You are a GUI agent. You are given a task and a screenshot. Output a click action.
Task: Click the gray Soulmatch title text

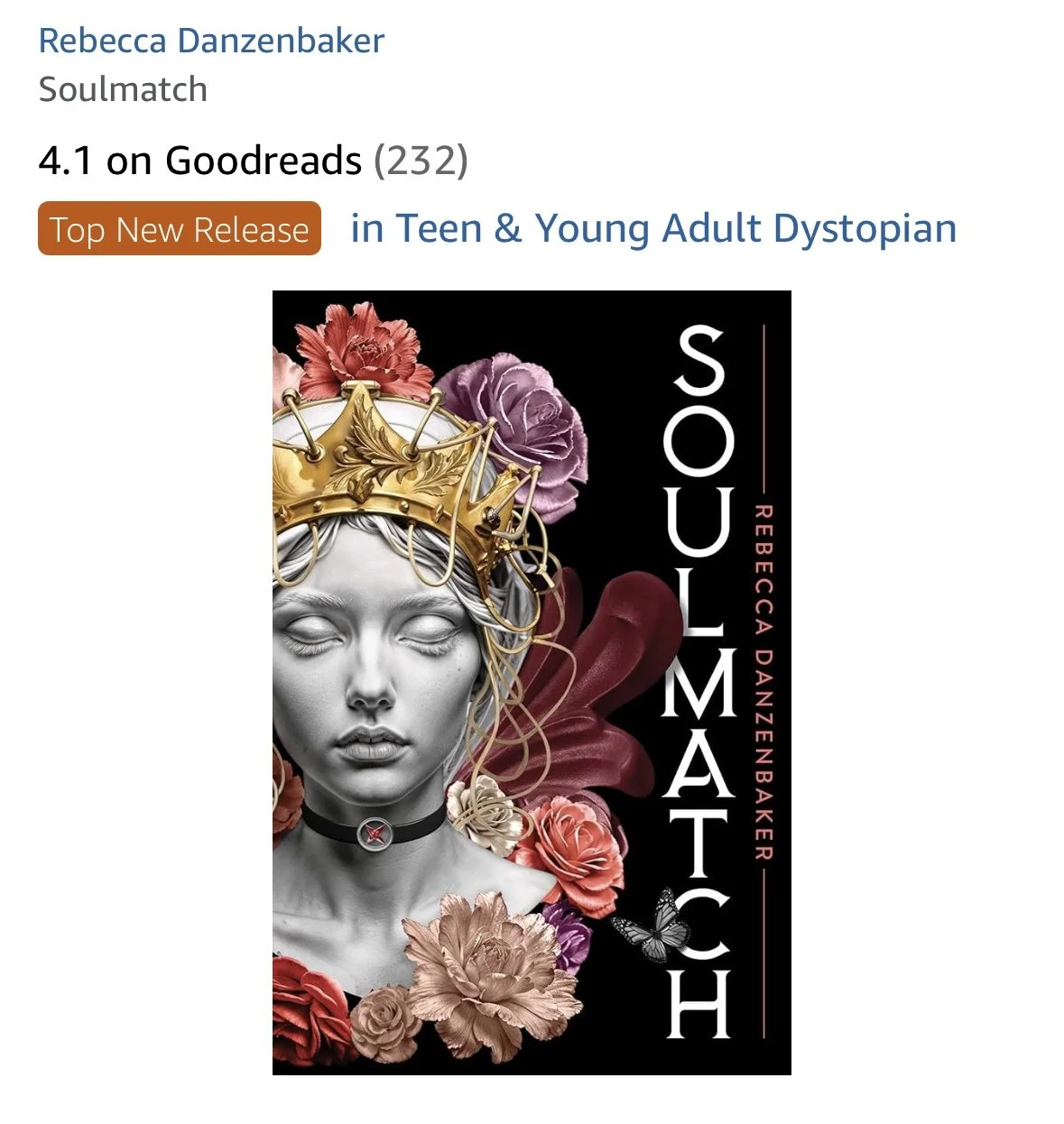(123, 89)
